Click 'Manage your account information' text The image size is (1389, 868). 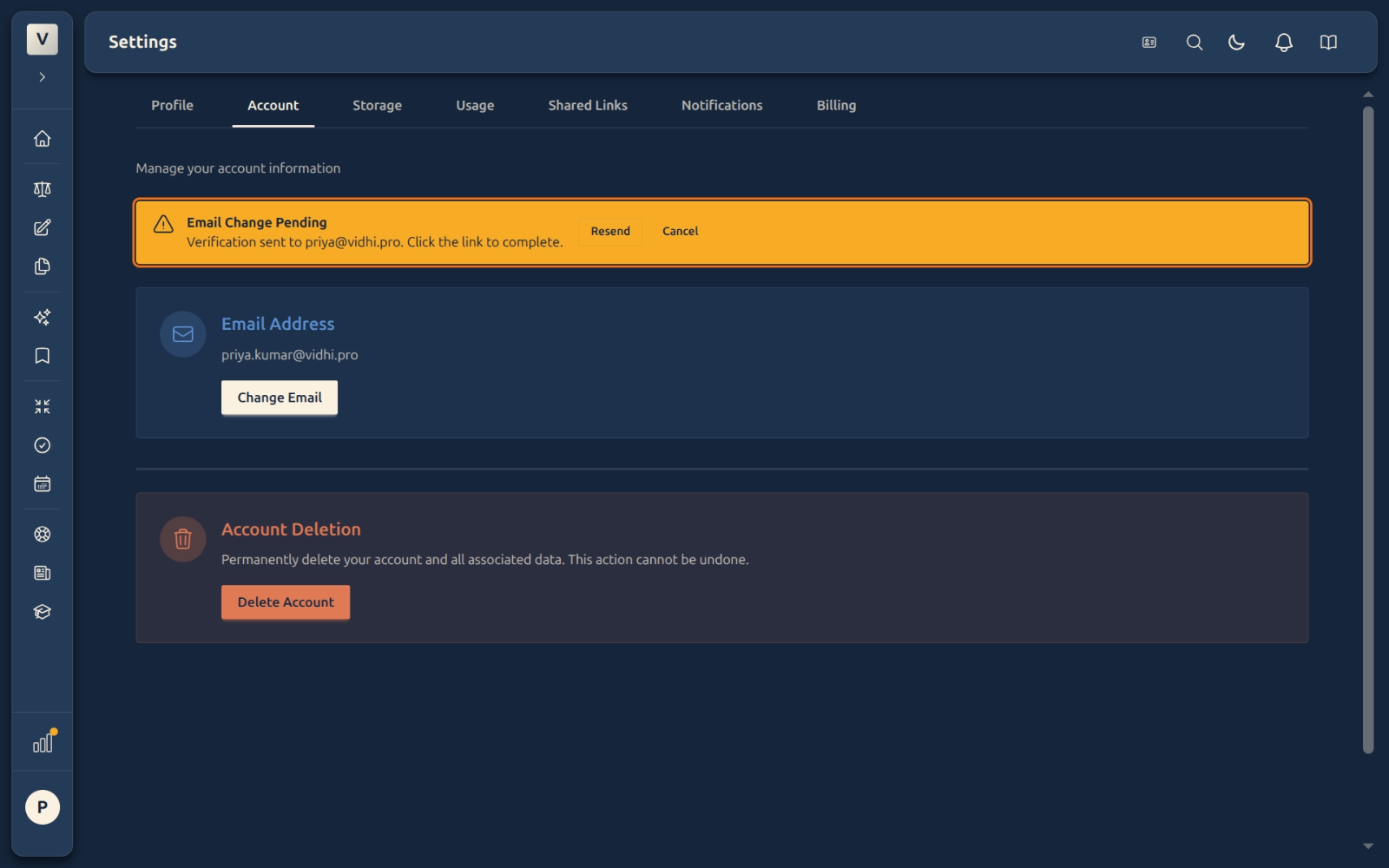pyautogui.click(x=238, y=168)
